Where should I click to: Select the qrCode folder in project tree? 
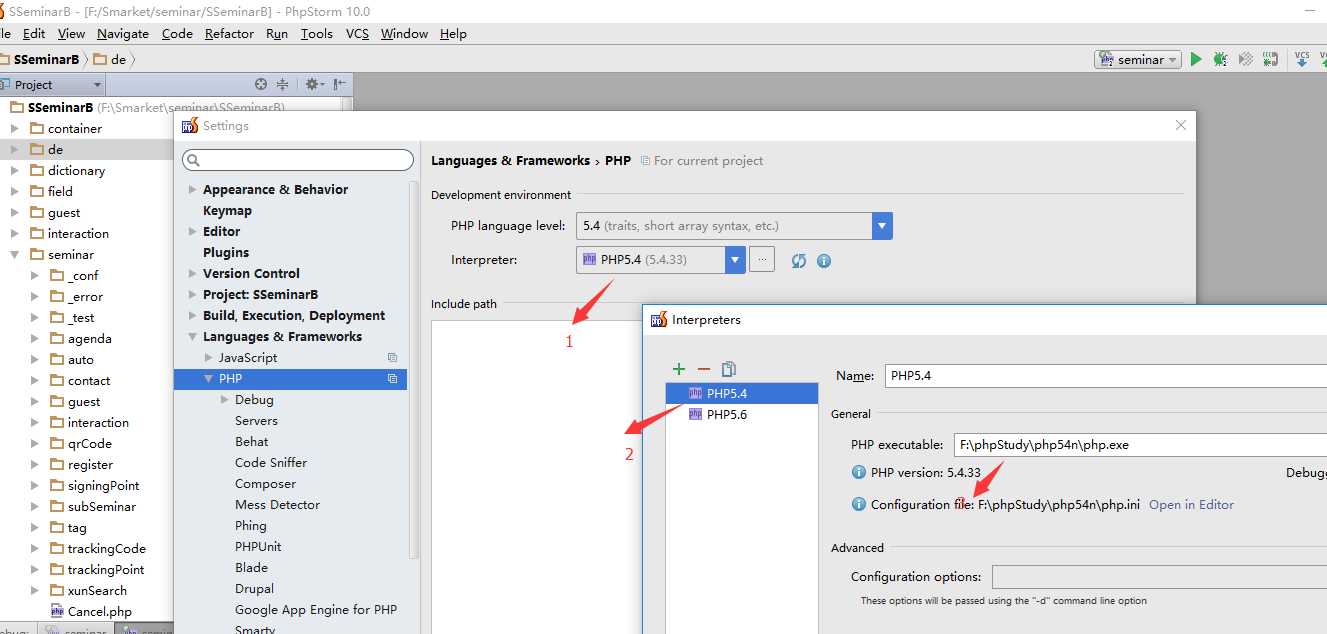point(89,443)
